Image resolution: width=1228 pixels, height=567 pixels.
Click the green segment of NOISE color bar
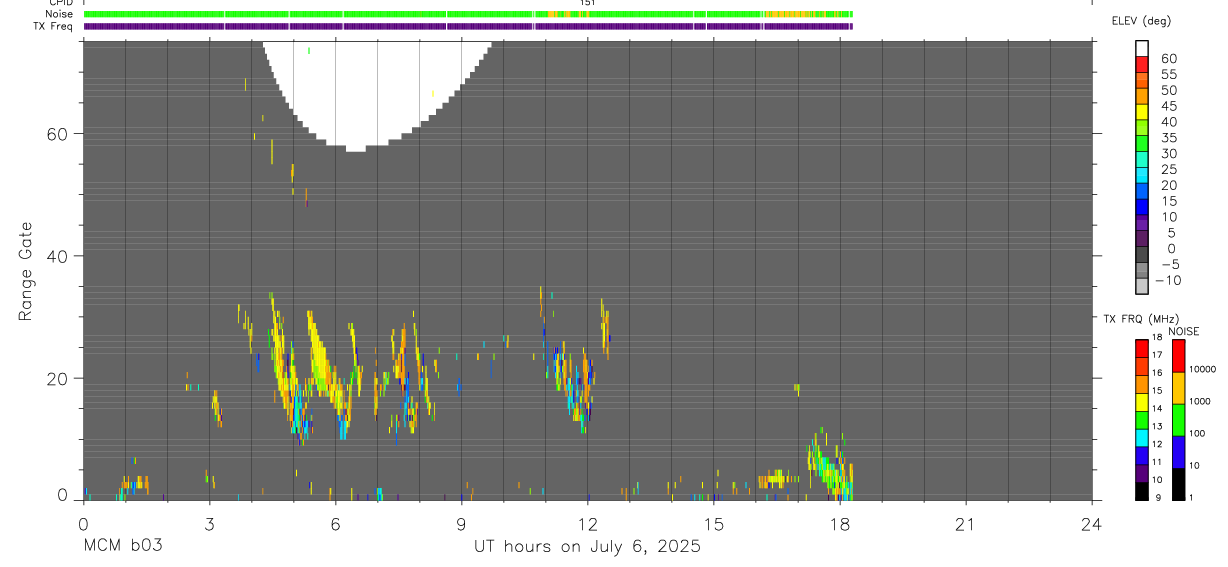coord(1178,420)
